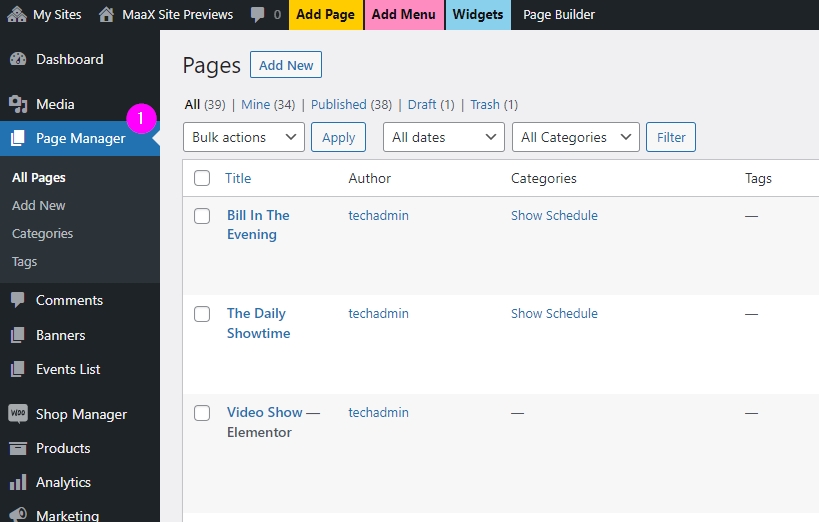Click the Products archive box icon

click(x=18, y=448)
